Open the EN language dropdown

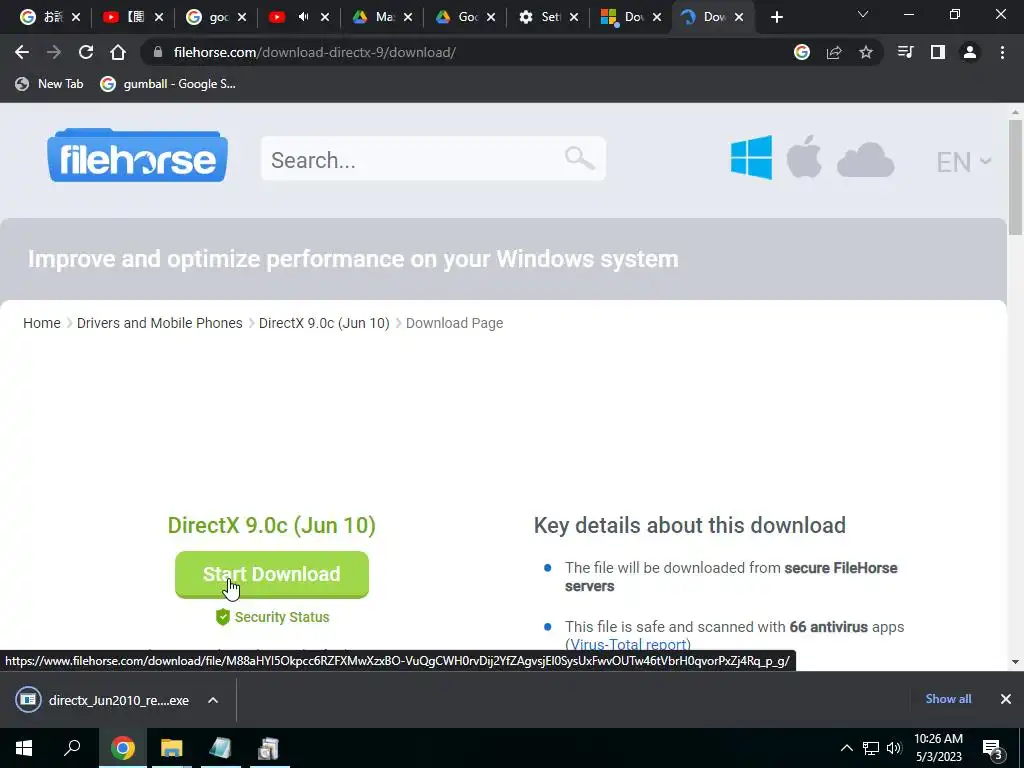point(963,162)
